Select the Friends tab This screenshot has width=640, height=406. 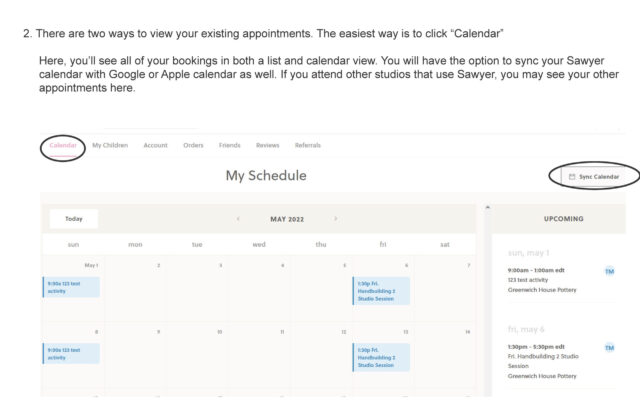[x=229, y=145]
